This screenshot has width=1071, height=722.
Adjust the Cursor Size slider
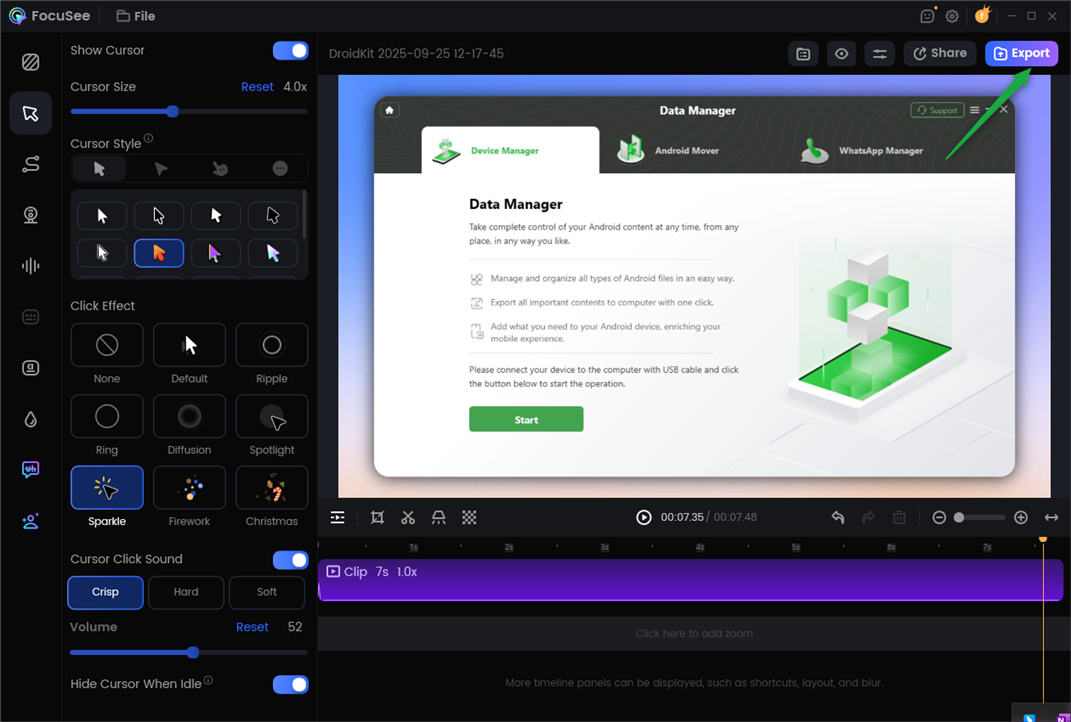pyautogui.click(x=172, y=112)
